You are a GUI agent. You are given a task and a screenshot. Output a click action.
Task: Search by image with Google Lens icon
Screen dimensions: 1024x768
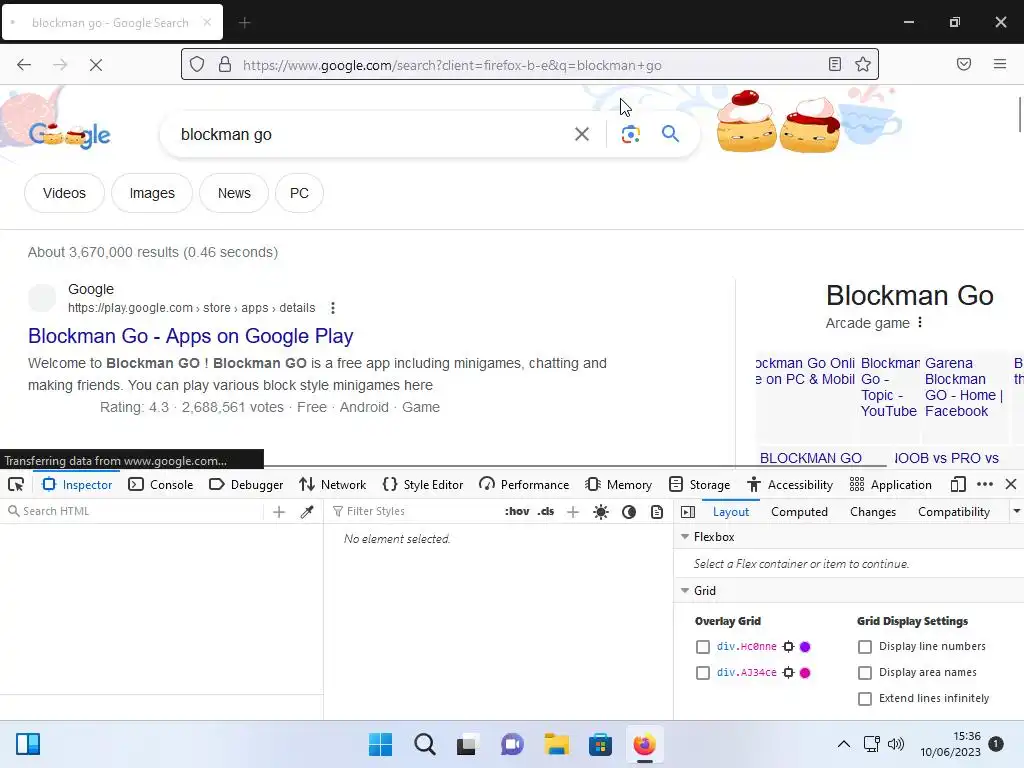pos(630,135)
